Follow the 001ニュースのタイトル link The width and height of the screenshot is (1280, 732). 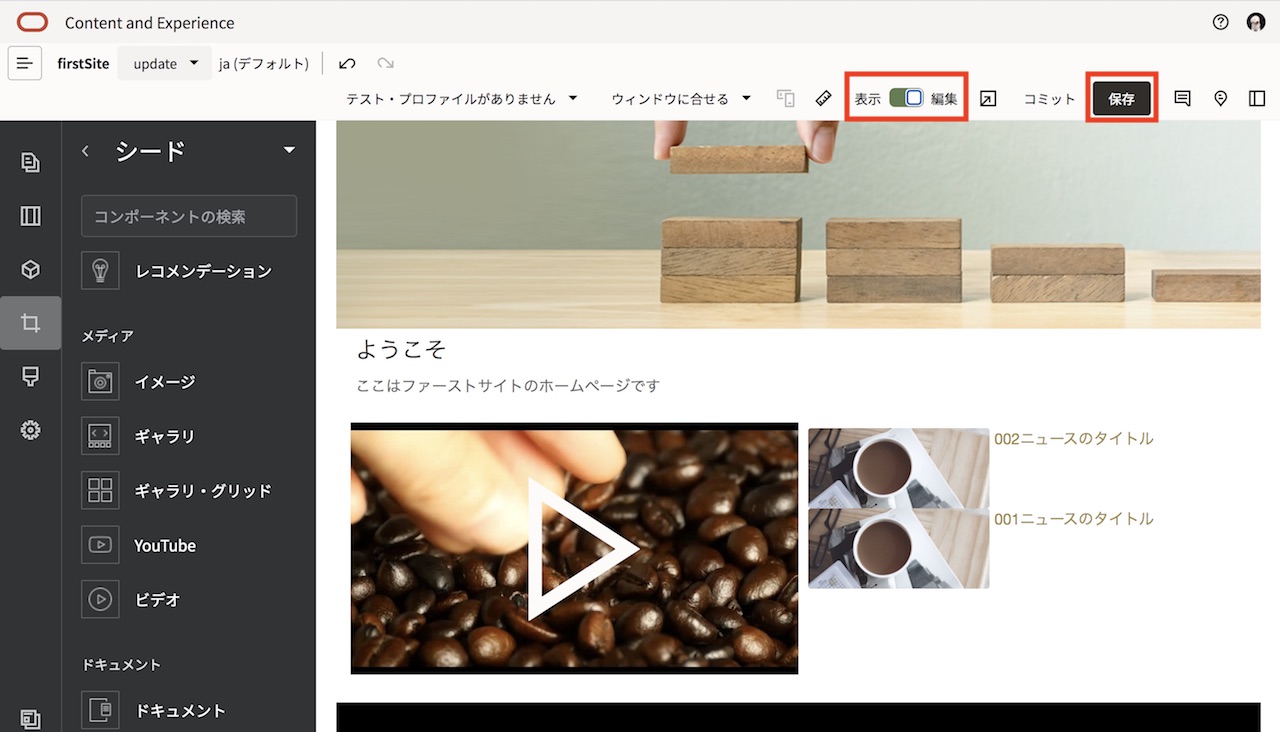1074,519
